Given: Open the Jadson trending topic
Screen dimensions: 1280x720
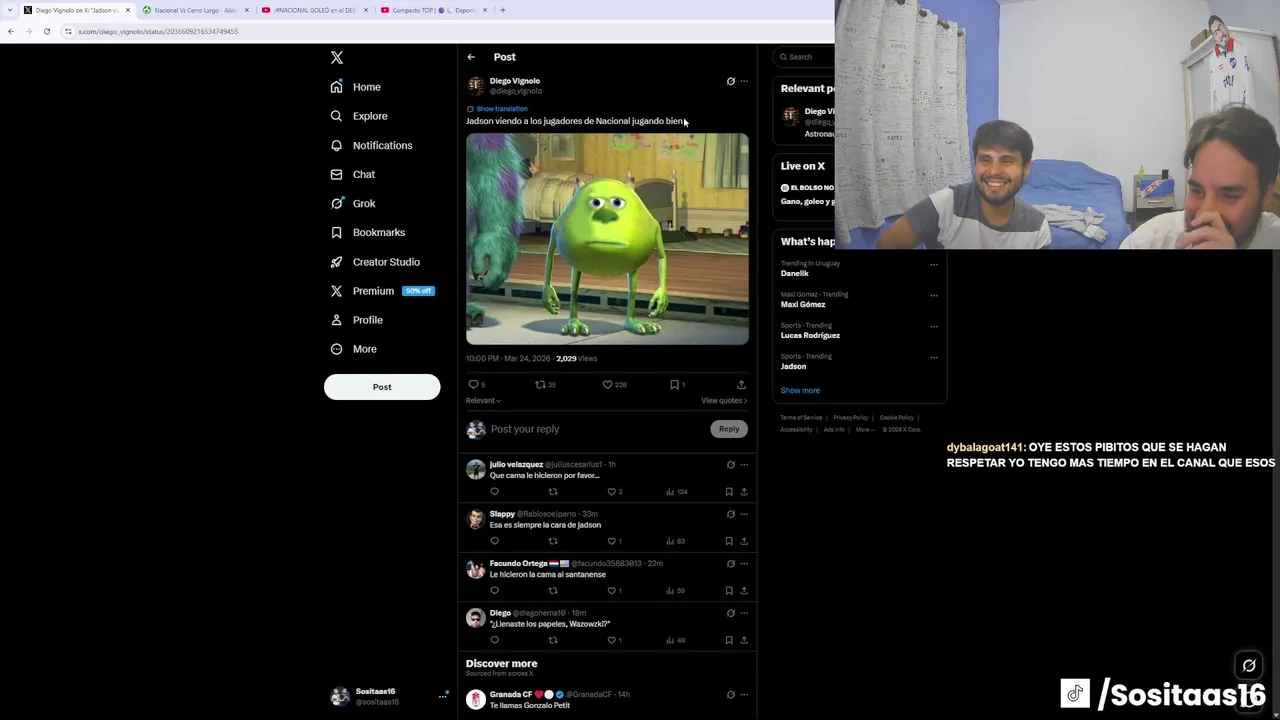Looking at the screenshot, I should (x=793, y=367).
